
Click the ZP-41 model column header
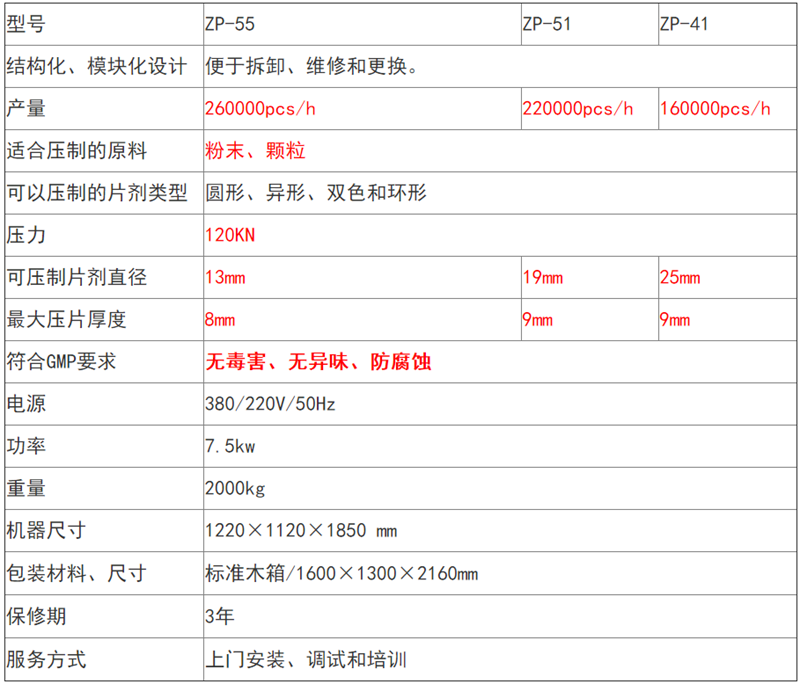click(684, 23)
